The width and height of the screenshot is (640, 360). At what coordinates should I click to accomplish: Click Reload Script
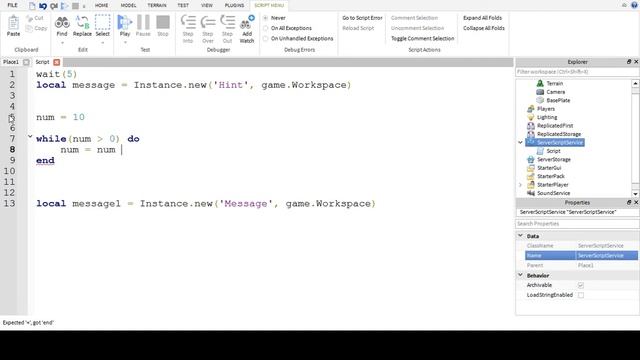(358, 28)
